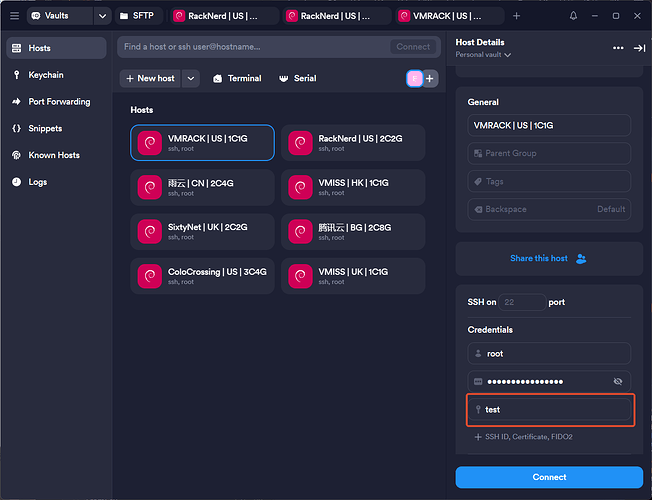Screen dimensions: 652x500
Task: Expand the Personal vault dropdown
Action: (483, 54)
